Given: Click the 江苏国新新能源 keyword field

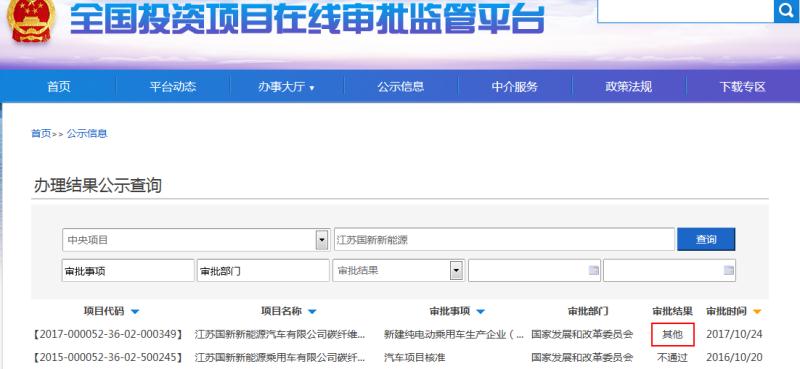Looking at the screenshot, I should click(x=504, y=240).
